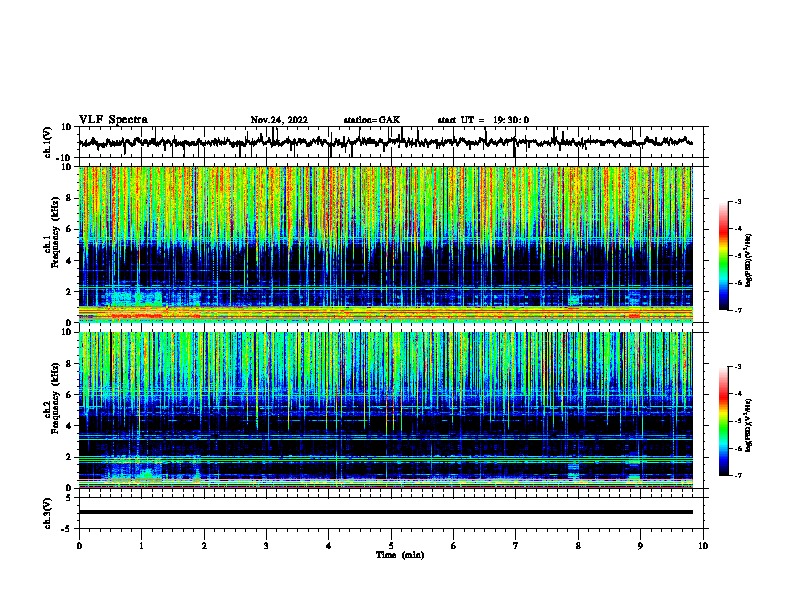Click the "-3" label on ch.1 color bar
The image size is (792, 612).
click(737, 201)
